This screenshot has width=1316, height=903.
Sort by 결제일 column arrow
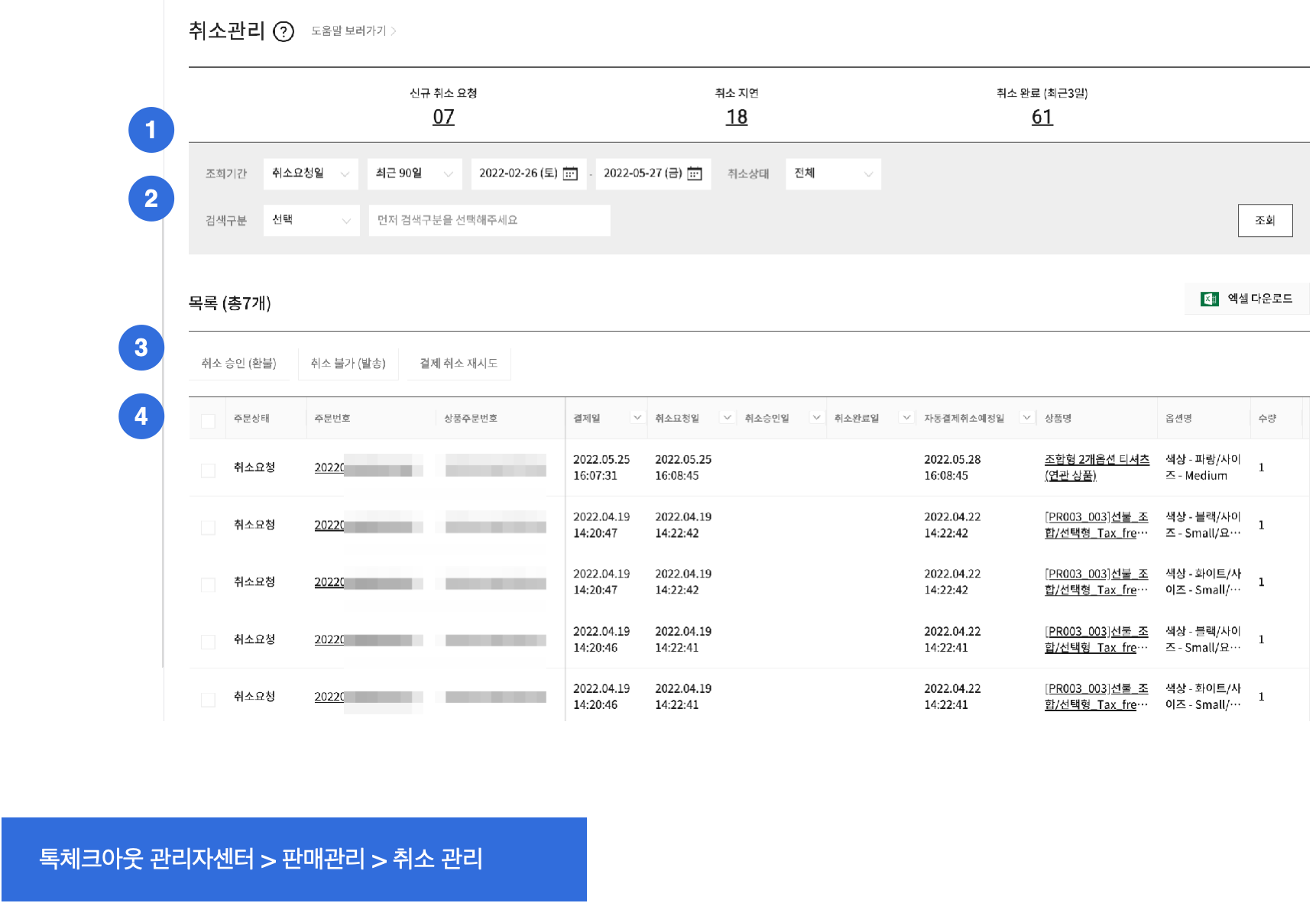pos(637,418)
